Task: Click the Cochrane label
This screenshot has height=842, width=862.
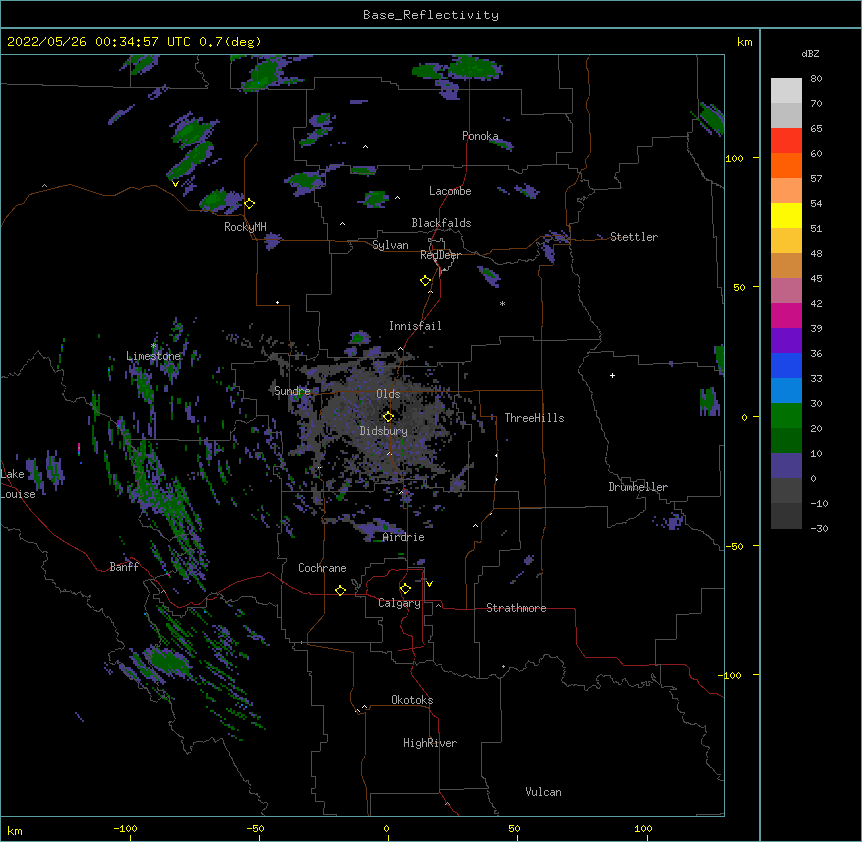Action: tap(322, 568)
